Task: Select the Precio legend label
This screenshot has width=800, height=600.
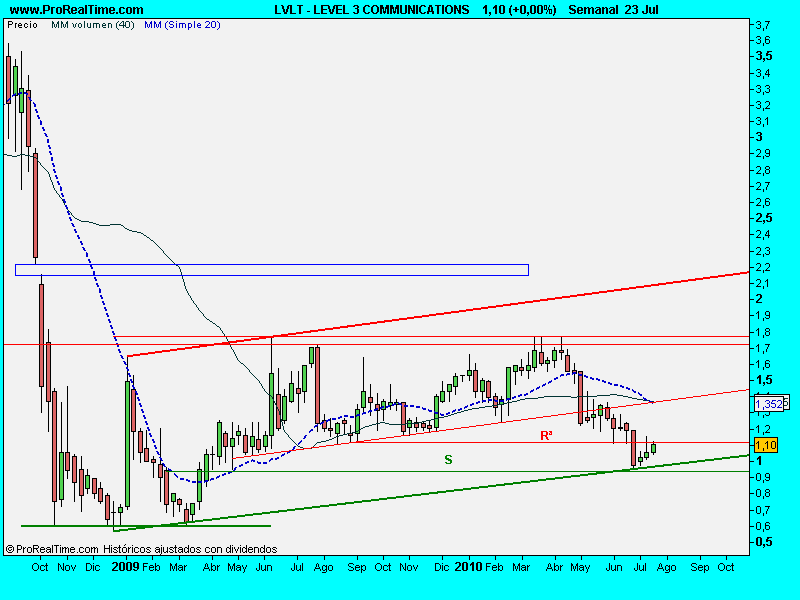Action: (22, 24)
